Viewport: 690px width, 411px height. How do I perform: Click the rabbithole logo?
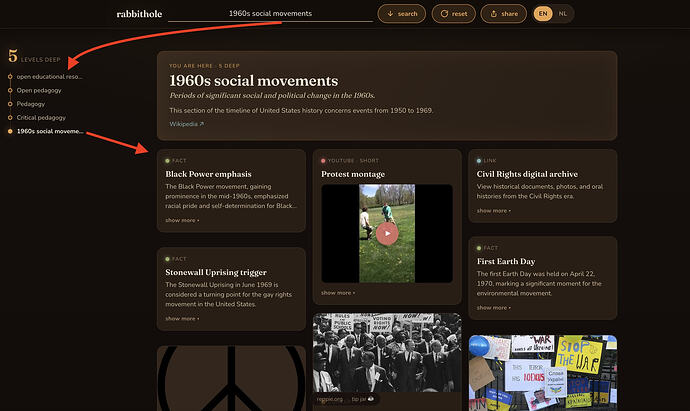coord(139,14)
